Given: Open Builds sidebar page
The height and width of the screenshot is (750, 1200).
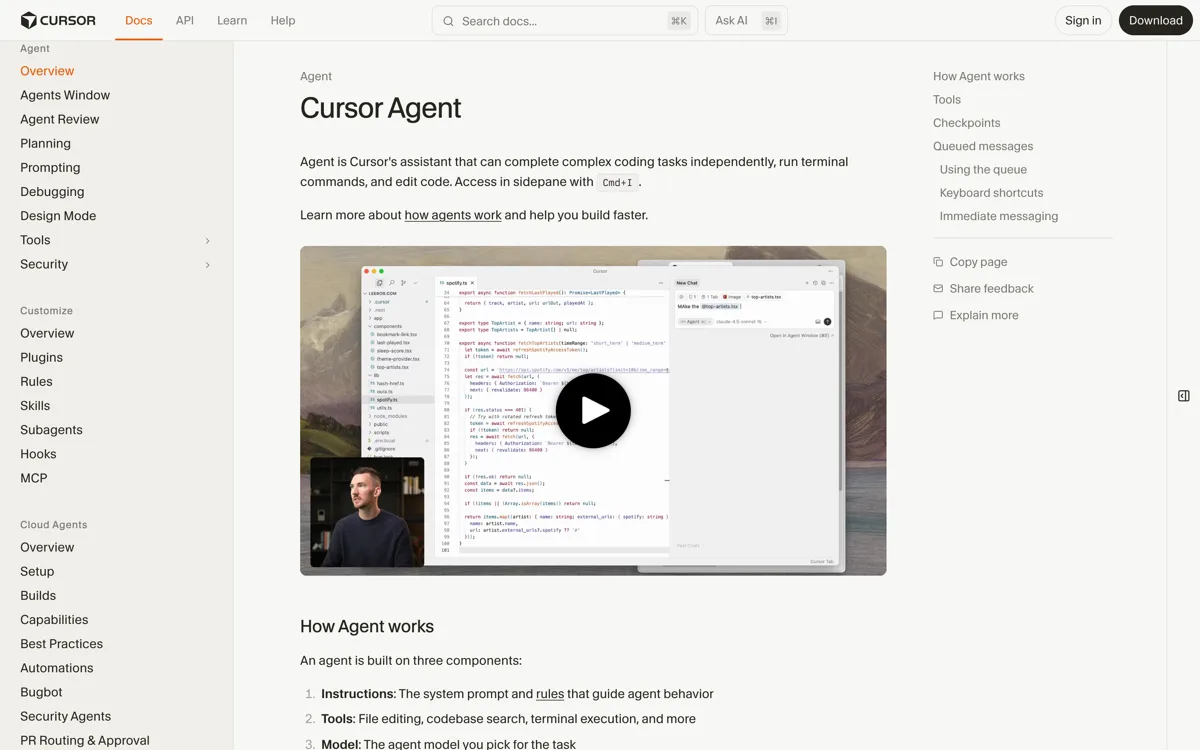Looking at the screenshot, I should pos(38,595).
